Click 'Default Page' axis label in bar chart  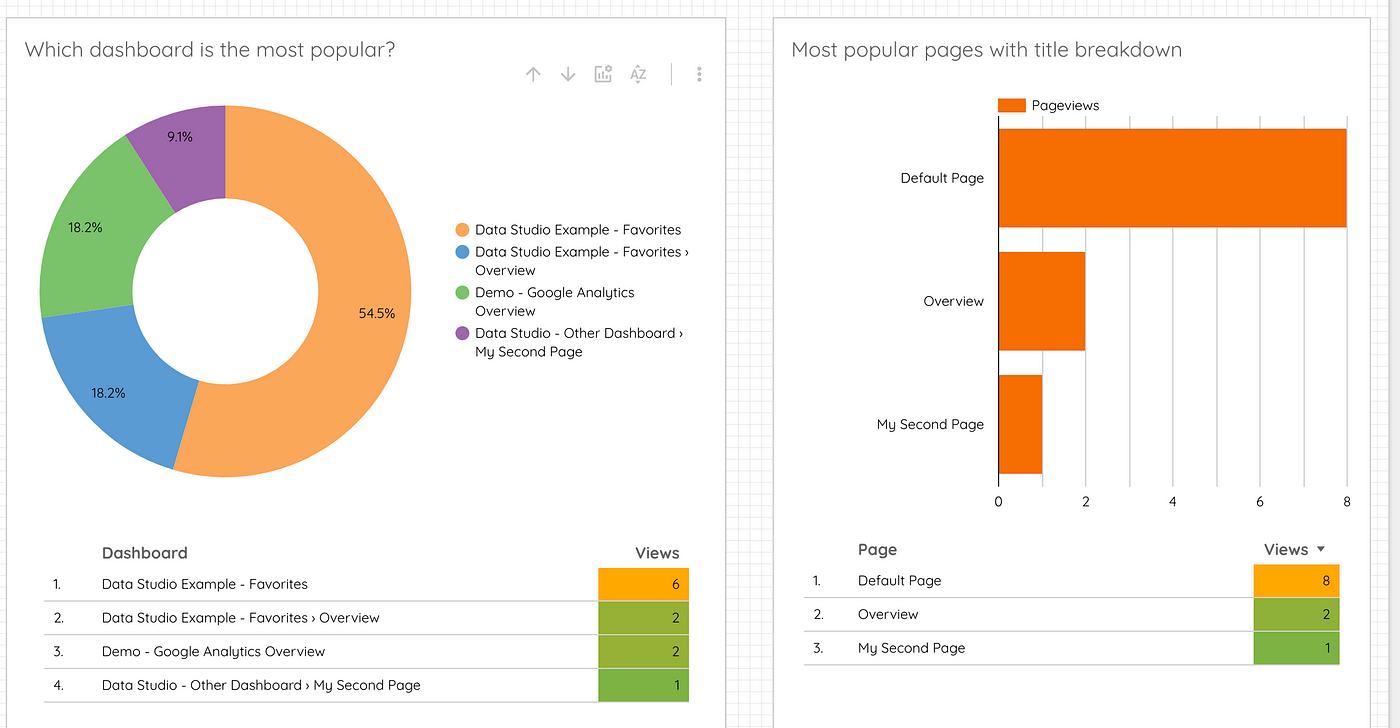click(942, 178)
